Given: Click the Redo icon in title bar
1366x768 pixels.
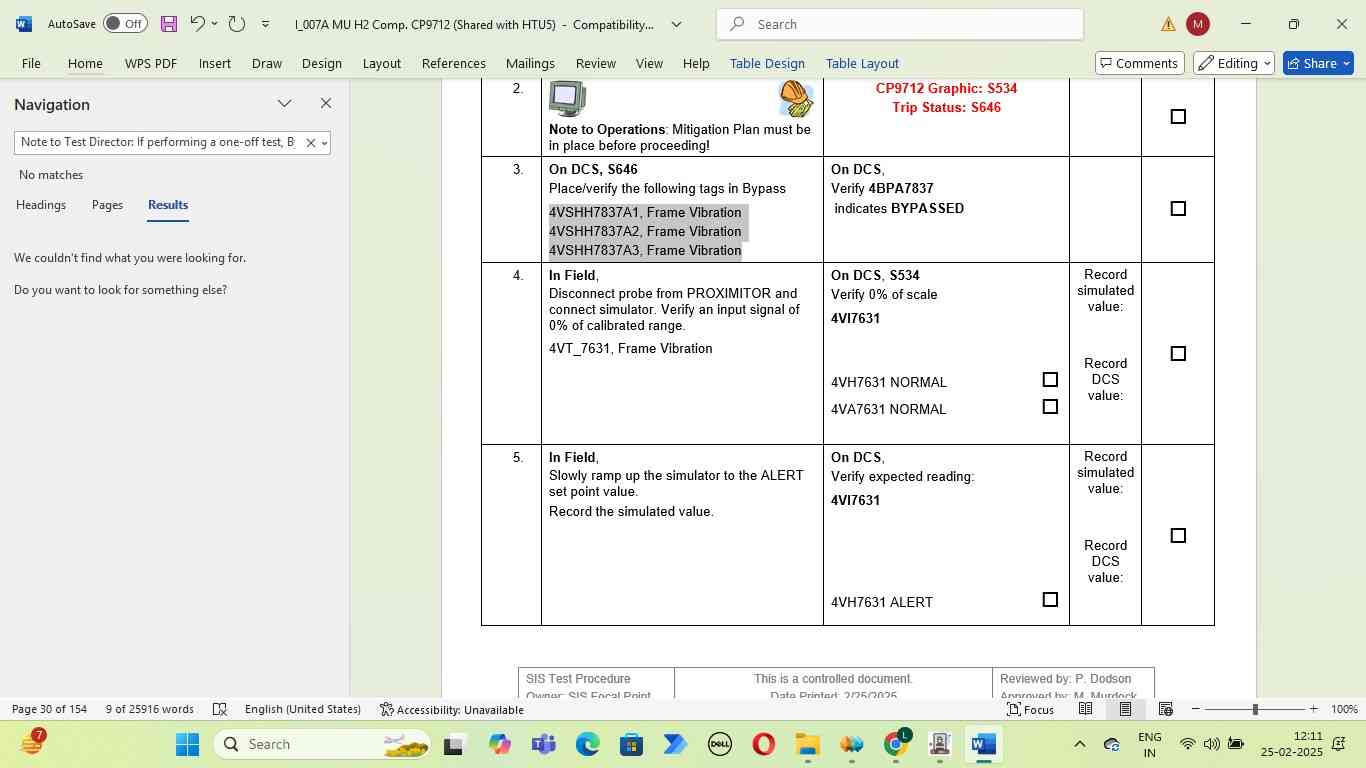Looking at the screenshot, I should tap(237, 24).
